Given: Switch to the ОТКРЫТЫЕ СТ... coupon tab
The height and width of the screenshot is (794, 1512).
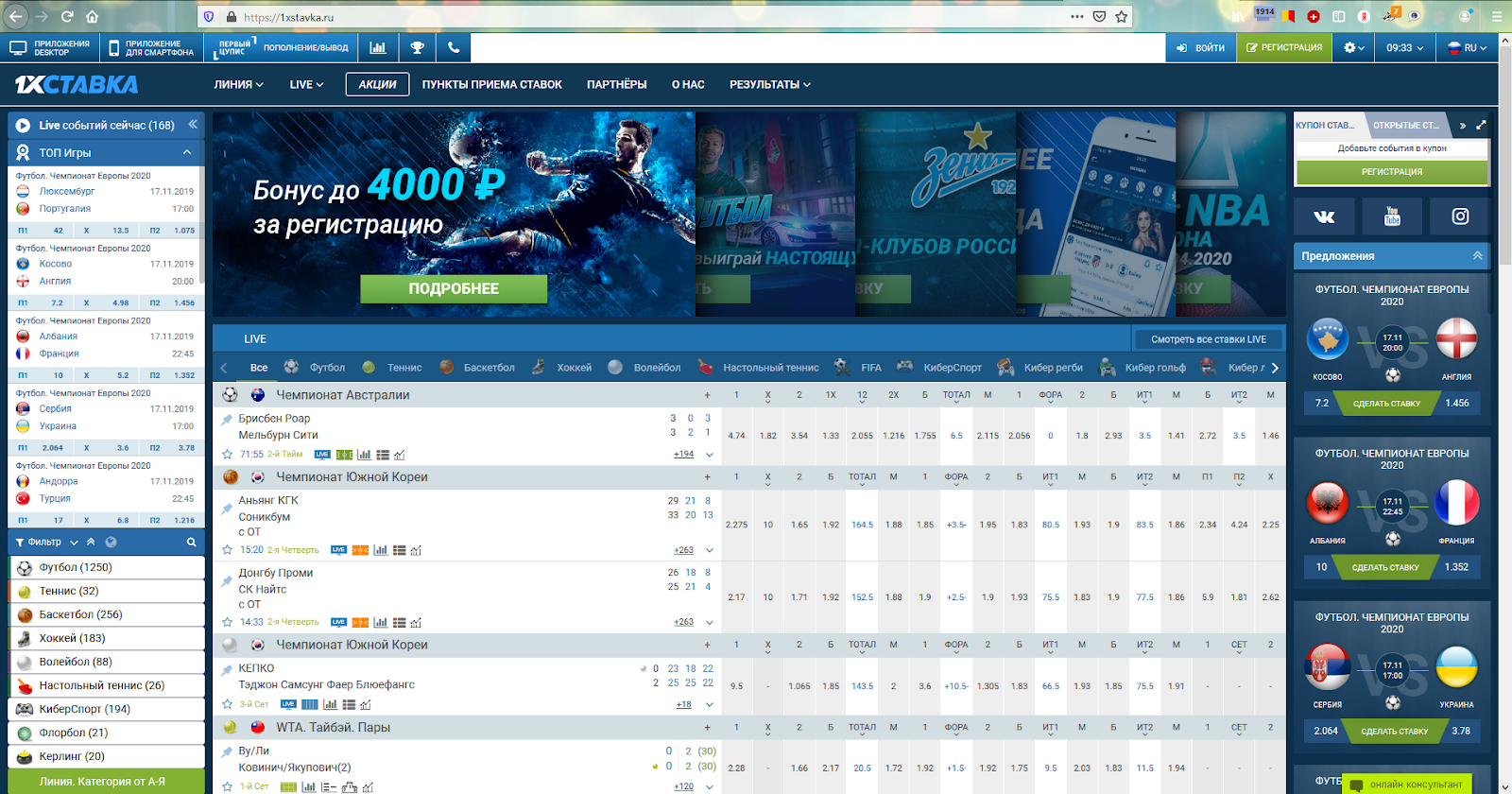Looking at the screenshot, I should coord(1406,125).
